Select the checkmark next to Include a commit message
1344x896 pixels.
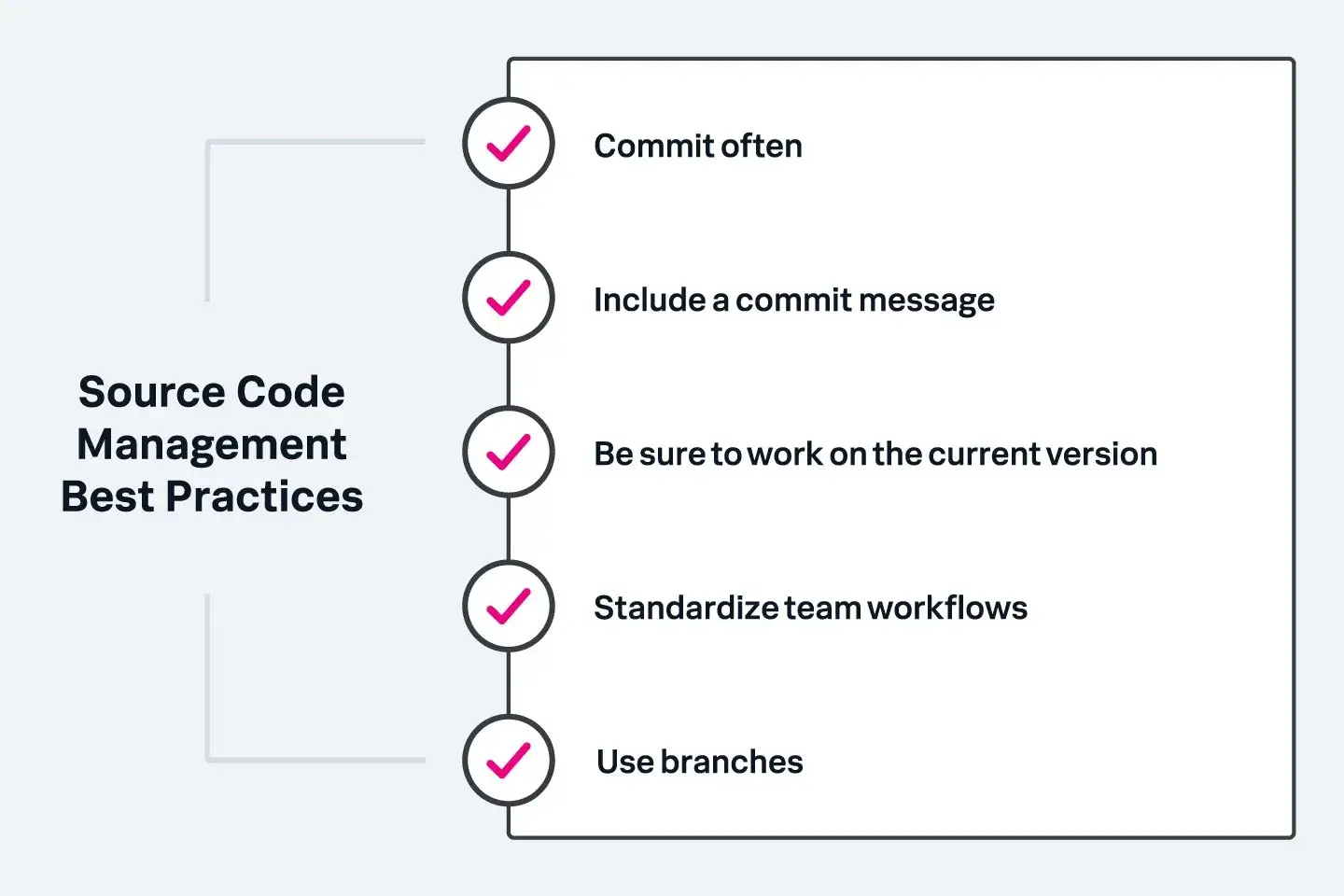point(509,298)
